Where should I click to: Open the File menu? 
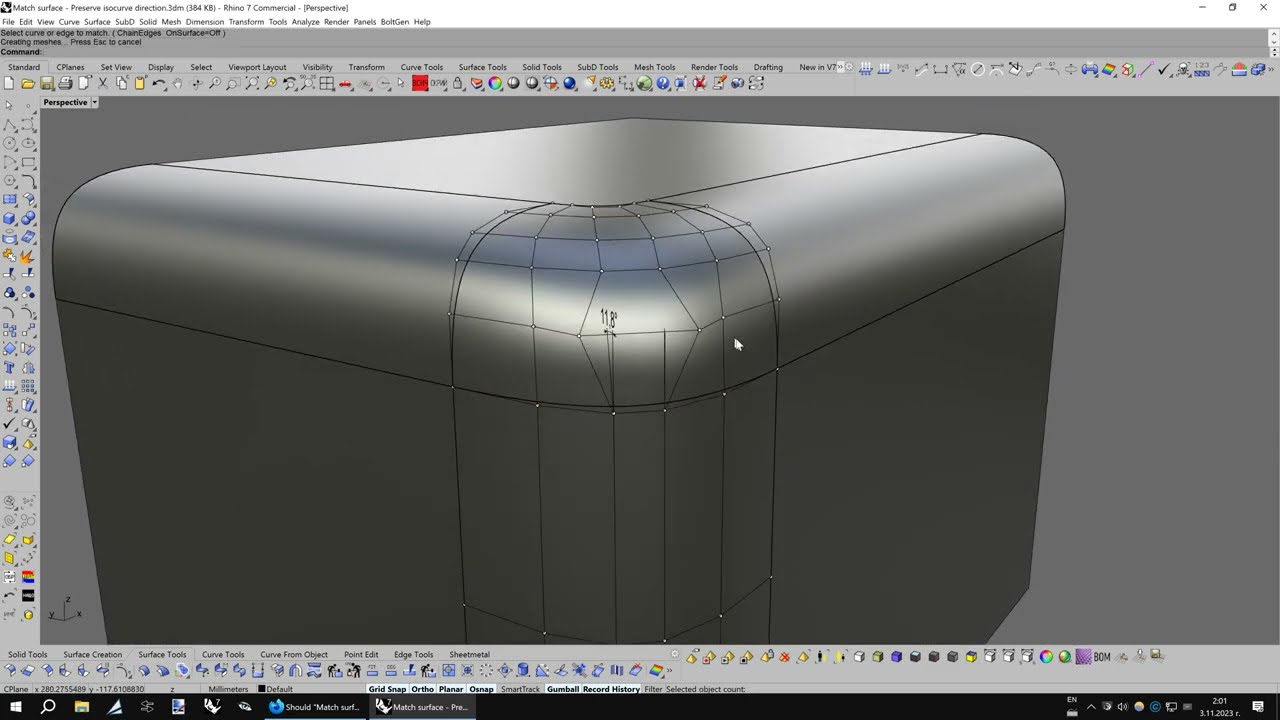tap(8, 22)
